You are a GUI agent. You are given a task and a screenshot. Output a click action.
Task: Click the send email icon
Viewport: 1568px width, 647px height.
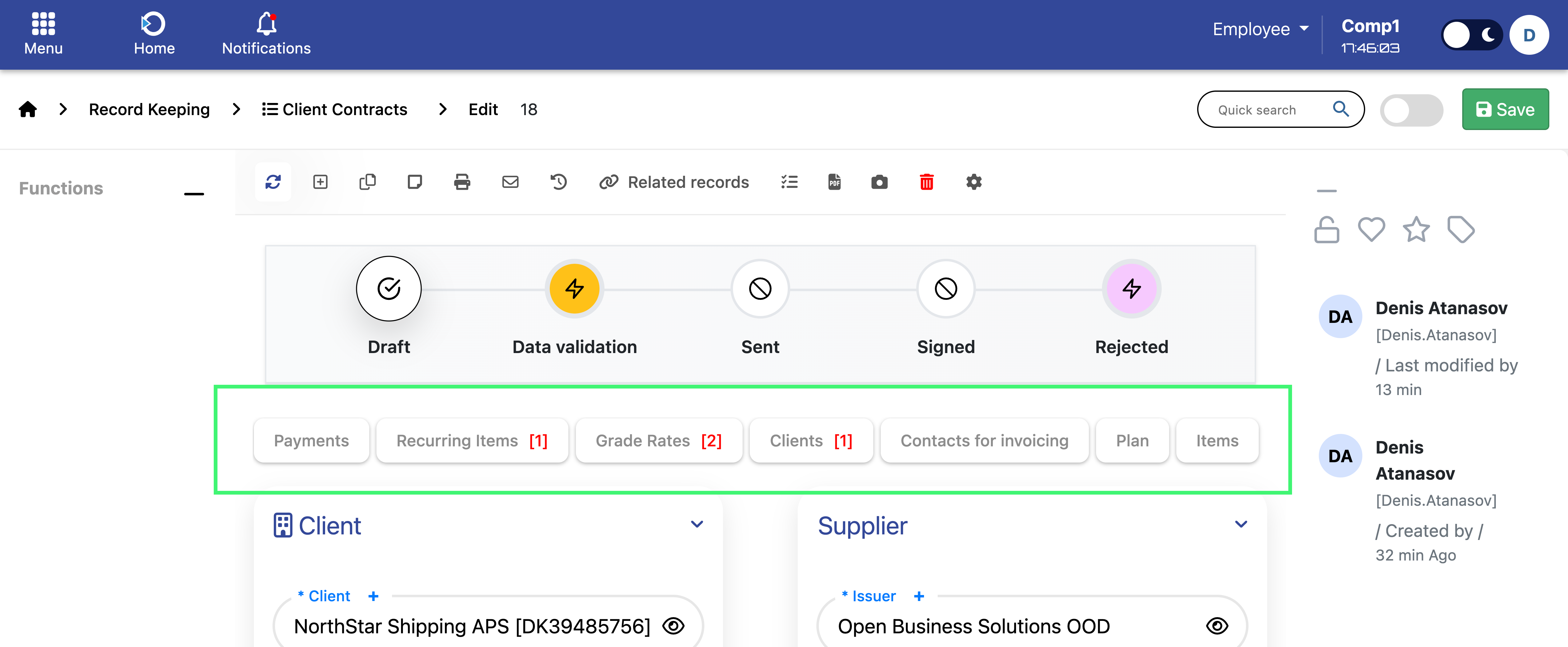click(x=510, y=182)
